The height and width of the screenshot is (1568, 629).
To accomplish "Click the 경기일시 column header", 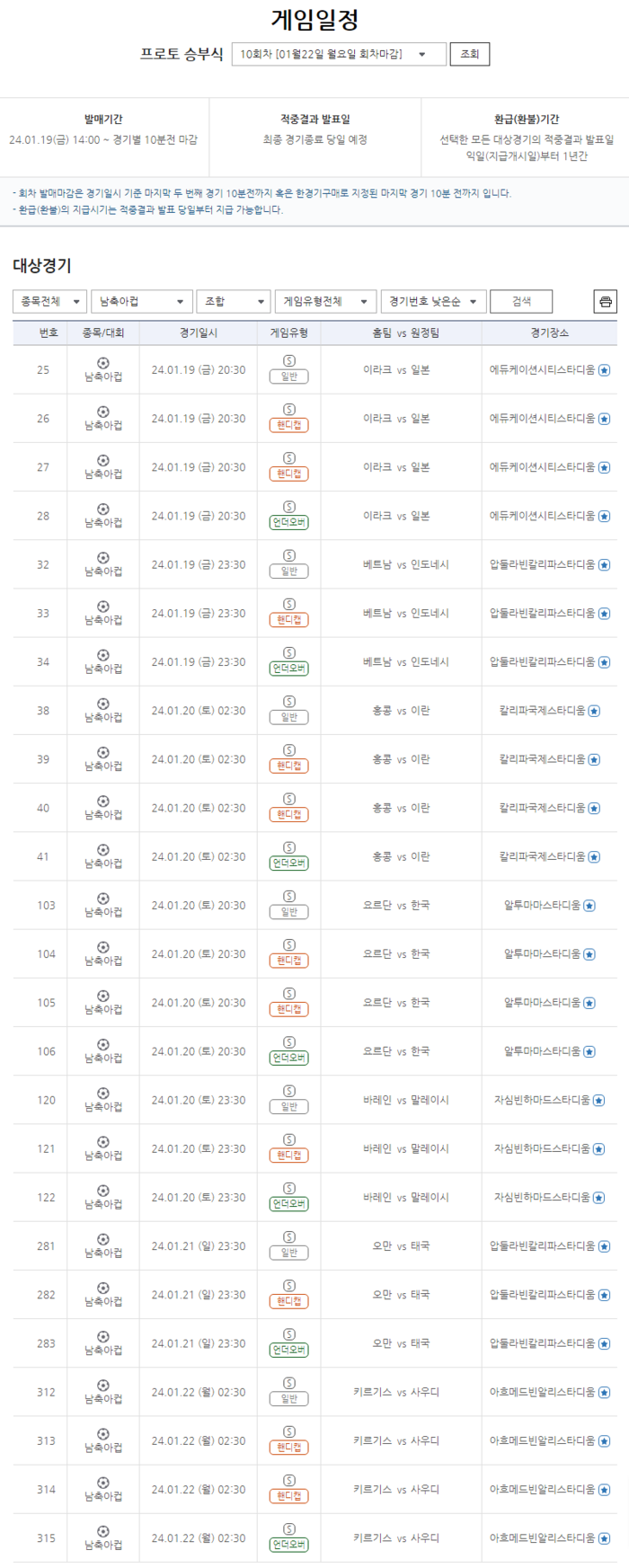I will (198, 333).
